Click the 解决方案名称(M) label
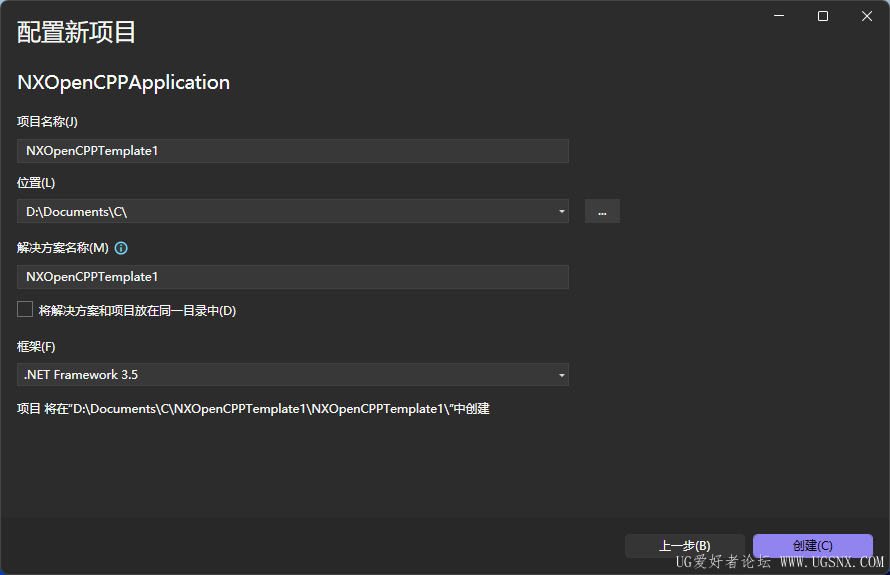The width and height of the screenshot is (890, 575). [x=62, y=248]
